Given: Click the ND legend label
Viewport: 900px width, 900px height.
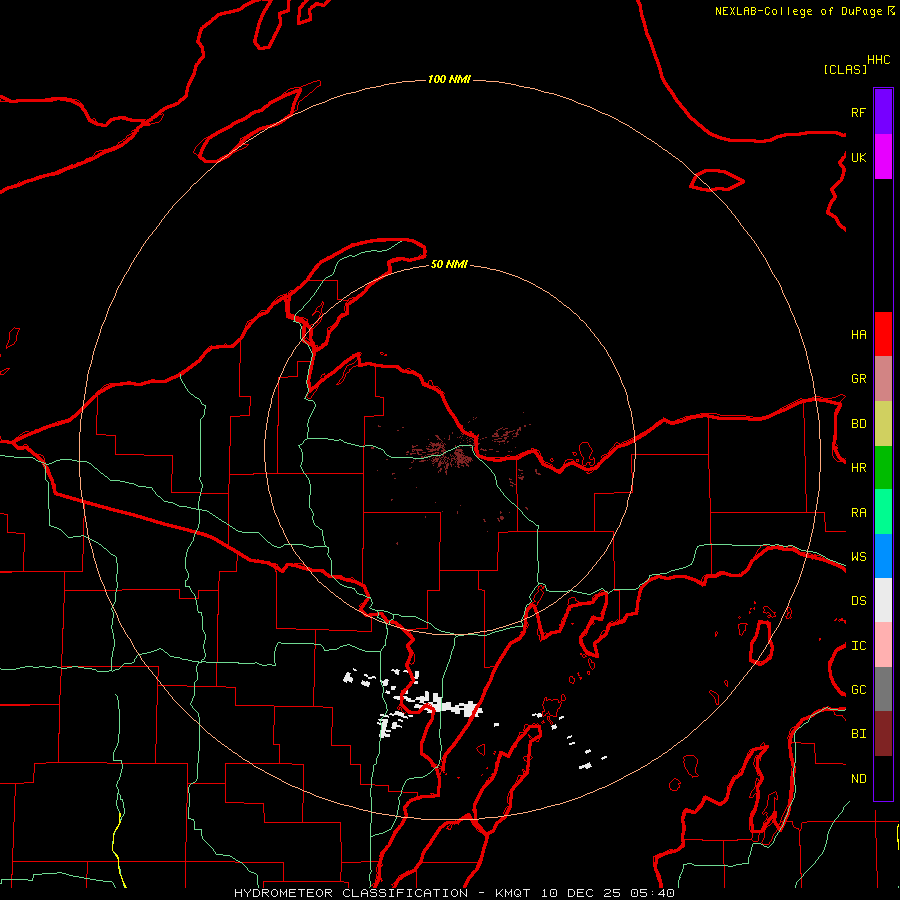Looking at the screenshot, I should [x=858, y=779].
